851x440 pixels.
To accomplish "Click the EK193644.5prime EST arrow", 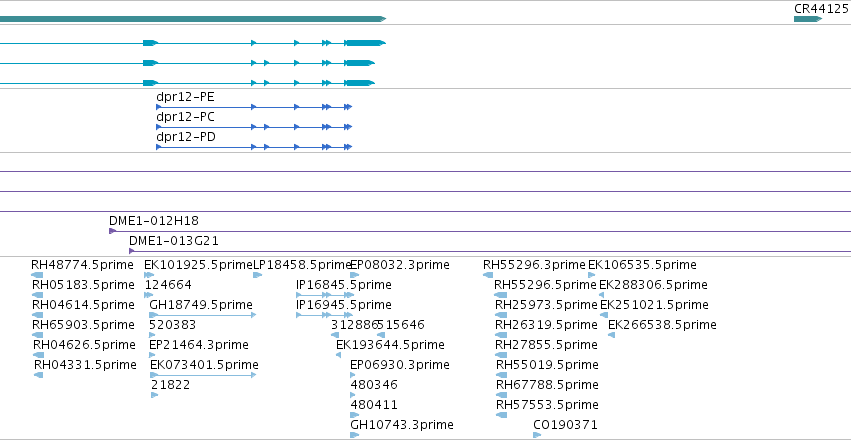I will 339,355.
